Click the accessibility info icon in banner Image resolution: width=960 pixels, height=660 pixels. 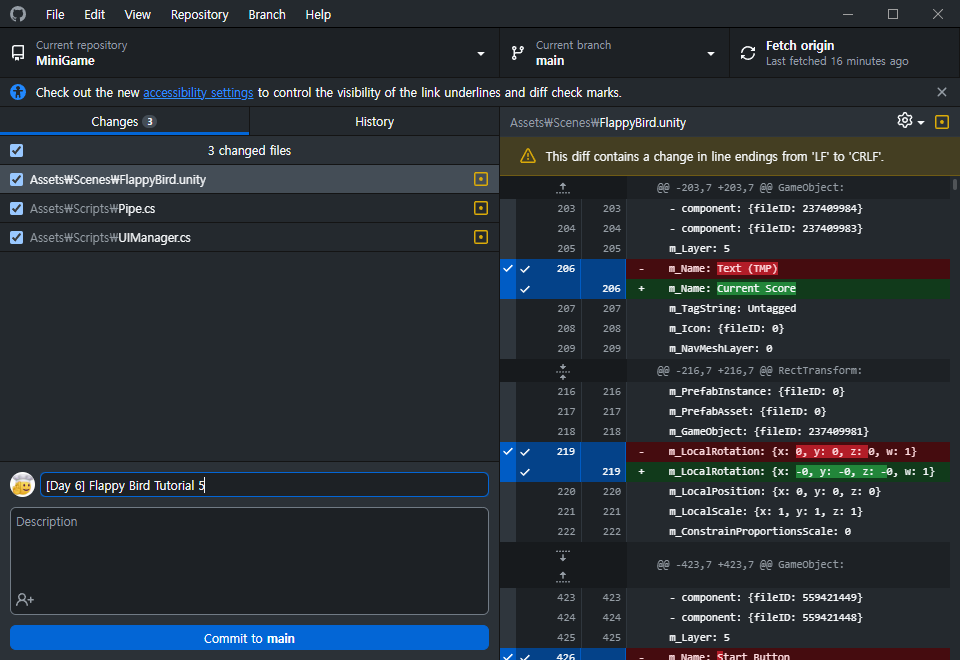18,92
